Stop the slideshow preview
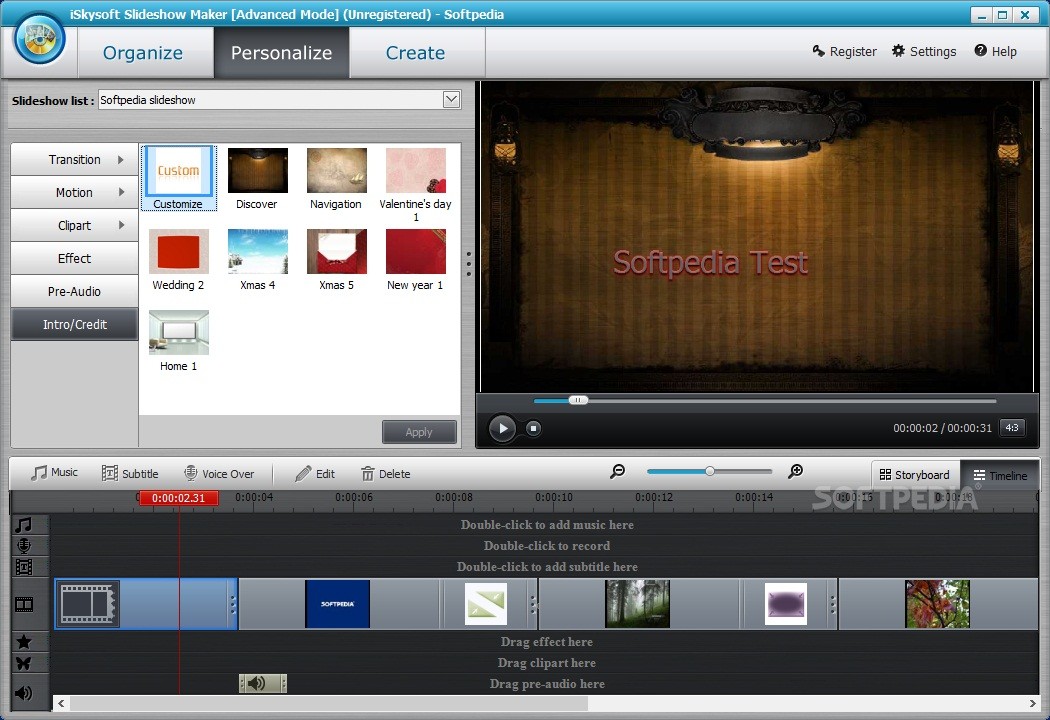Viewport: 1050px width, 720px height. (x=533, y=428)
